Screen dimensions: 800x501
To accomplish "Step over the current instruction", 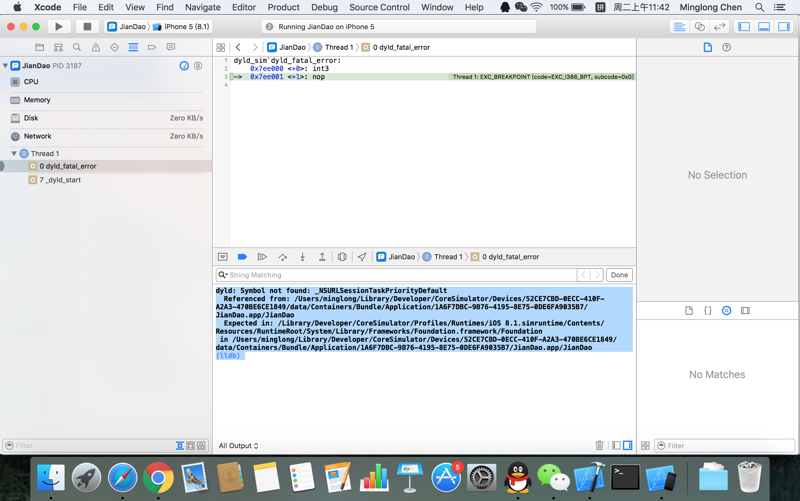I will pyautogui.click(x=283, y=257).
